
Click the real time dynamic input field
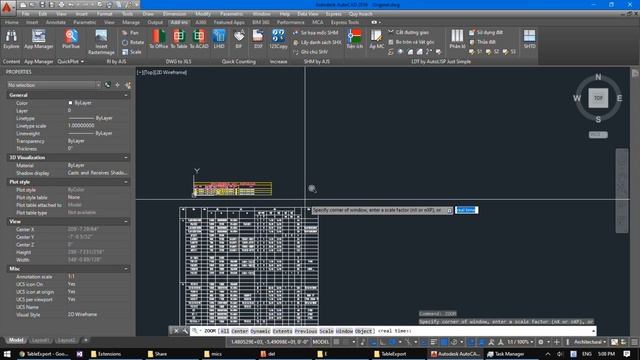point(467,210)
